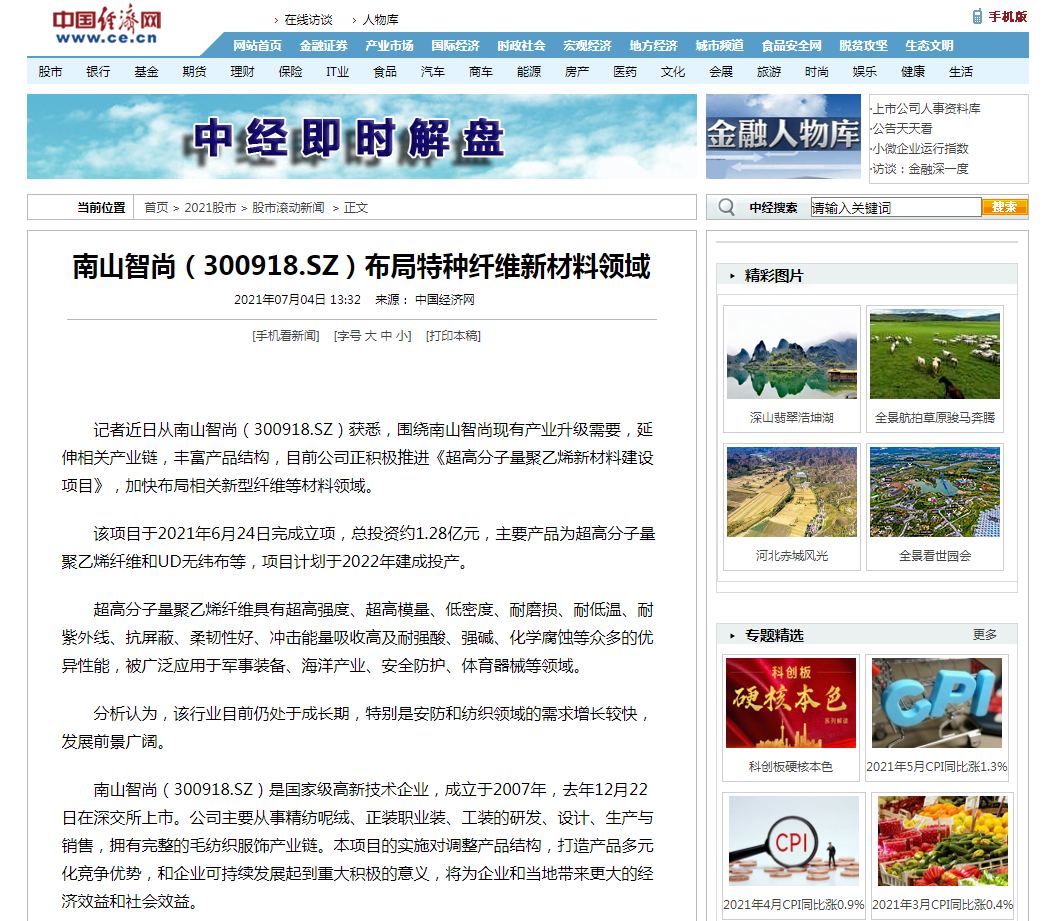1052x921 pixels.
Task: Open 全景航拍草原骏马奔腾 photo thumbnail
Action: (934, 356)
